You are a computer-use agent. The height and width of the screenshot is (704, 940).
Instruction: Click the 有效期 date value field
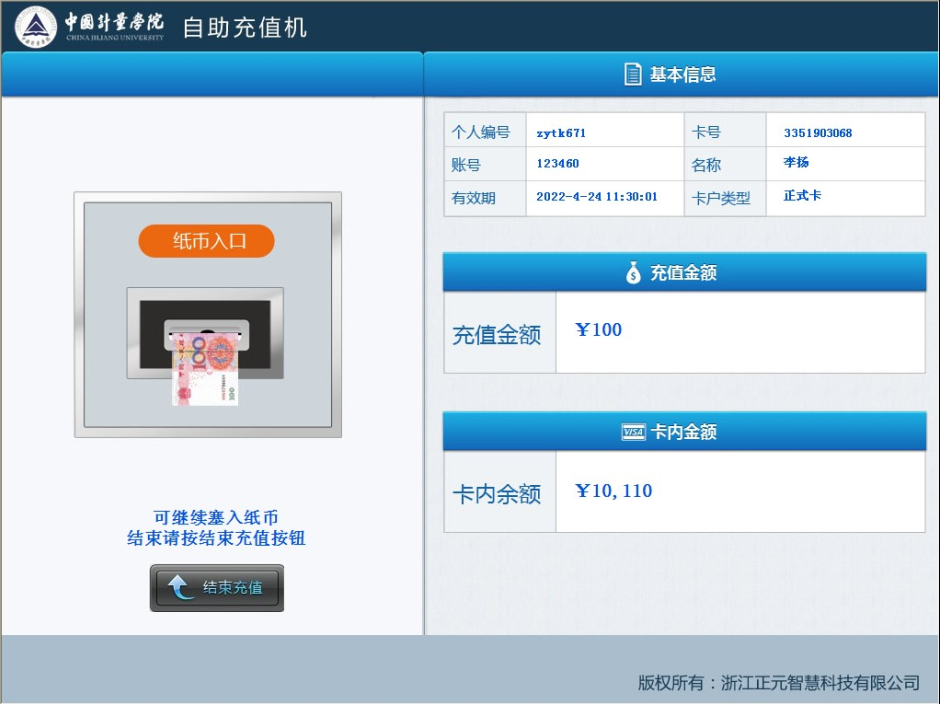point(604,197)
